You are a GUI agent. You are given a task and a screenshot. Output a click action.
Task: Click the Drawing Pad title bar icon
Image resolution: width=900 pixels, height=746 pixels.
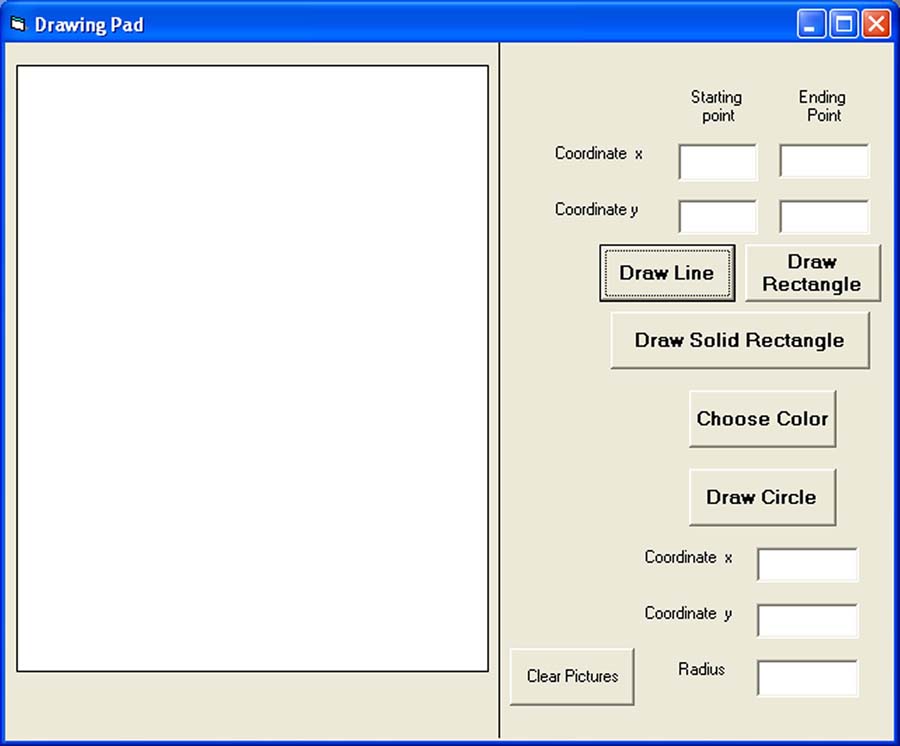point(18,24)
